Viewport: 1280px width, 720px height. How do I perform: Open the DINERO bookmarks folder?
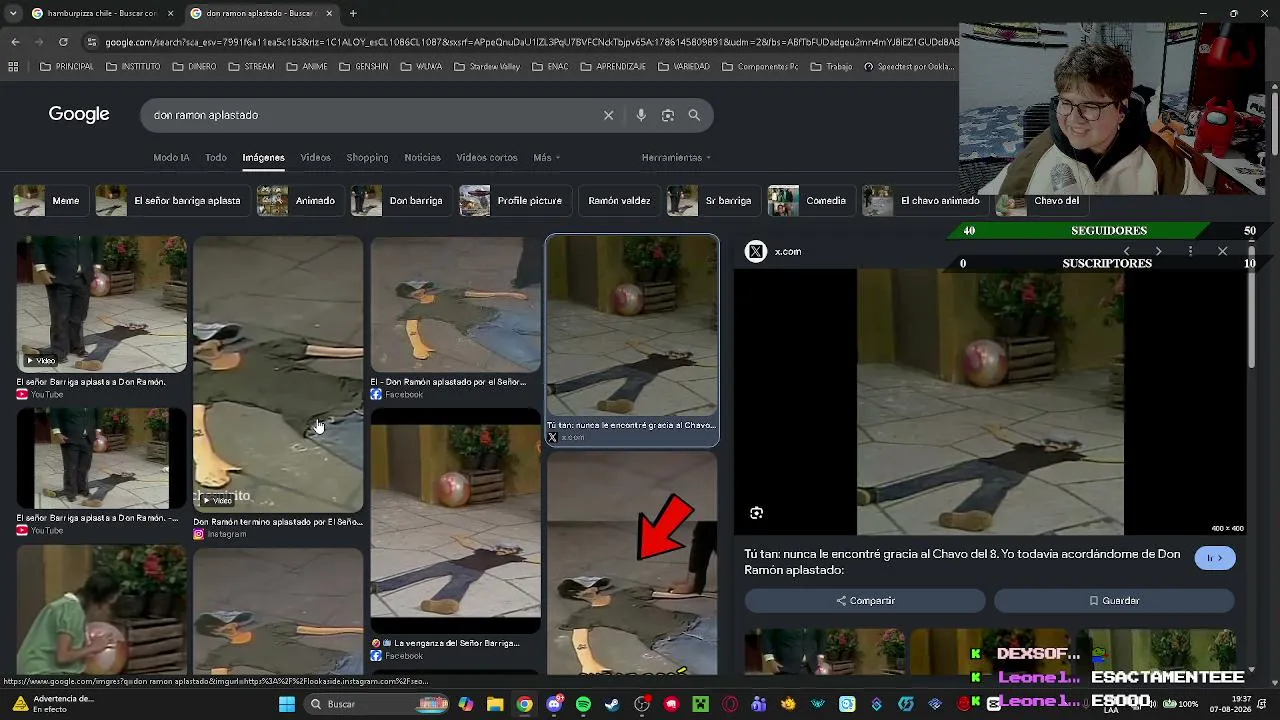[x=194, y=67]
